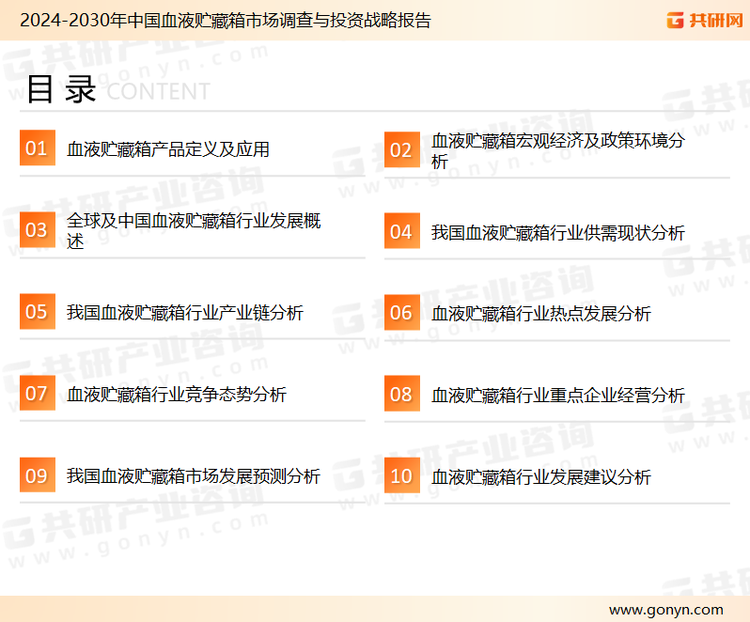
Task: Click the orange 02 number badge
Action: click(x=402, y=150)
